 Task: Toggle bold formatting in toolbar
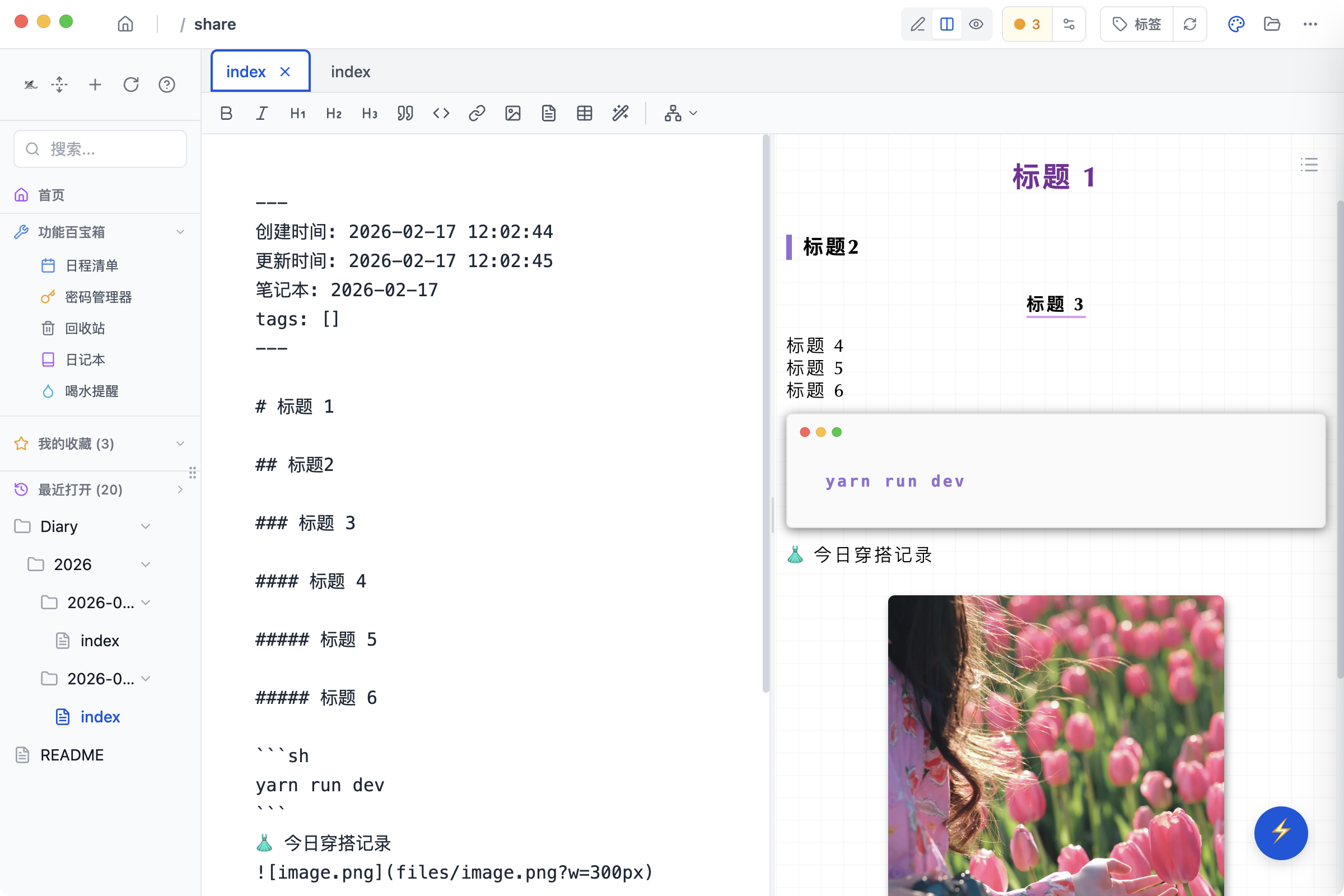point(226,113)
